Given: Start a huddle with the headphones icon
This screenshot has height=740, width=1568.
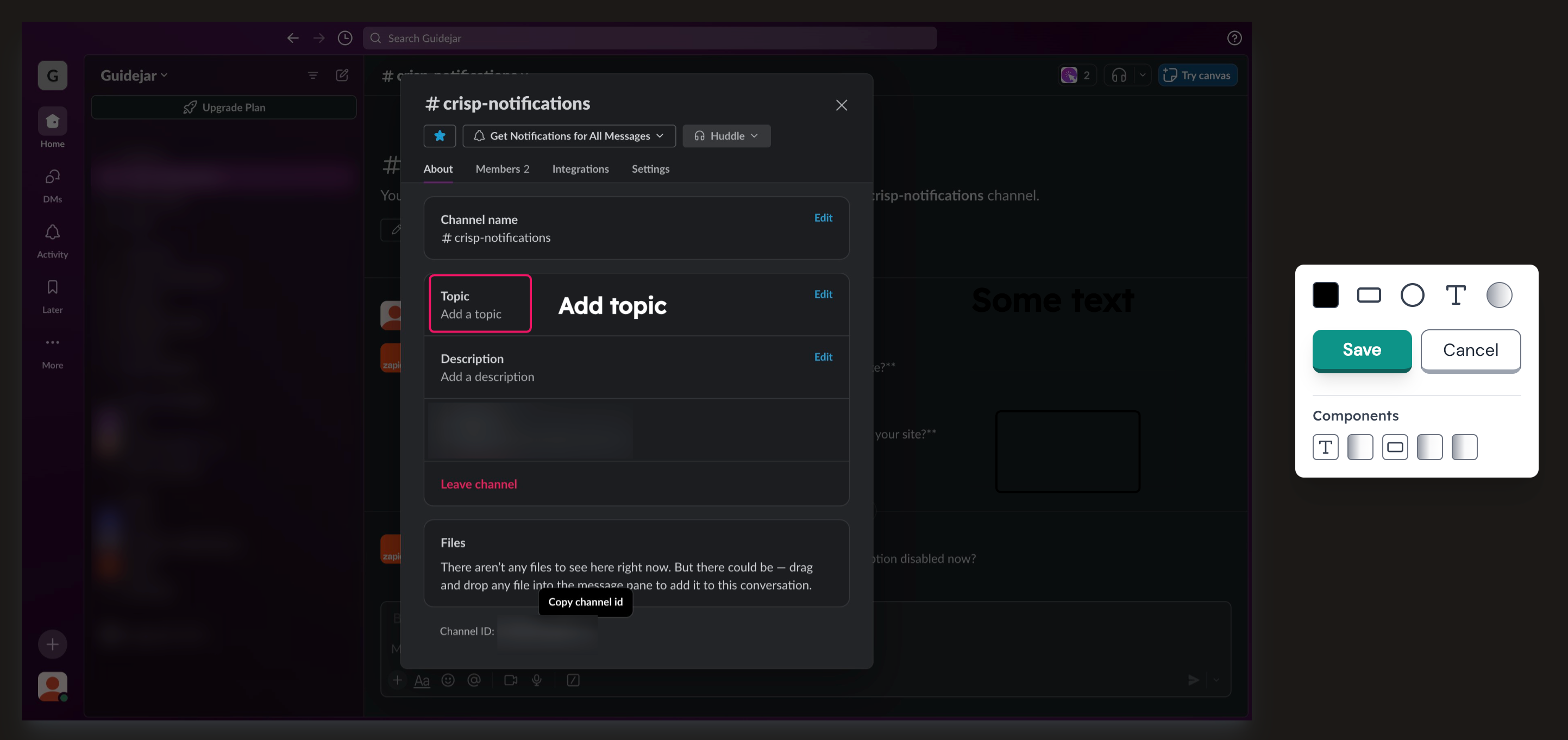Looking at the screenshot, I should click(x=1119, y=75).
